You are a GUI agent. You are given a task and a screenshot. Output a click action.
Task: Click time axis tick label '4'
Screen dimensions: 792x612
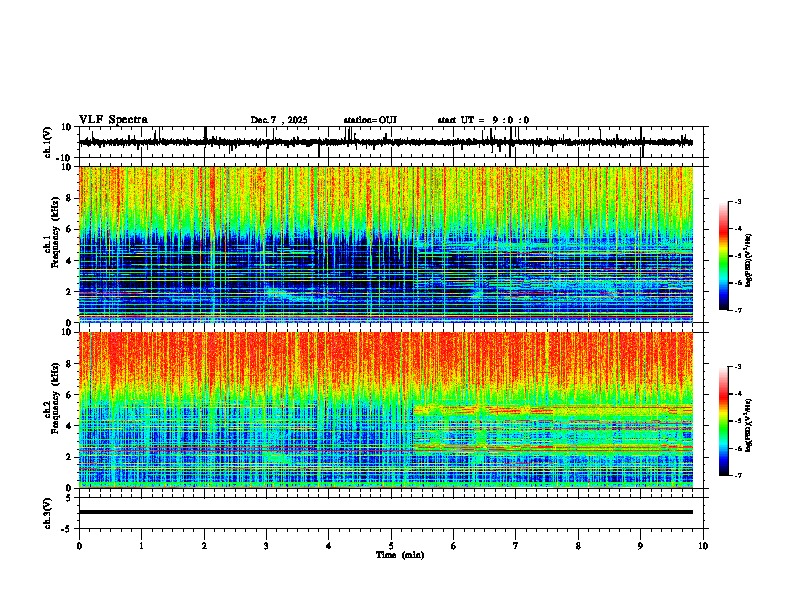[x=329, y=546]
